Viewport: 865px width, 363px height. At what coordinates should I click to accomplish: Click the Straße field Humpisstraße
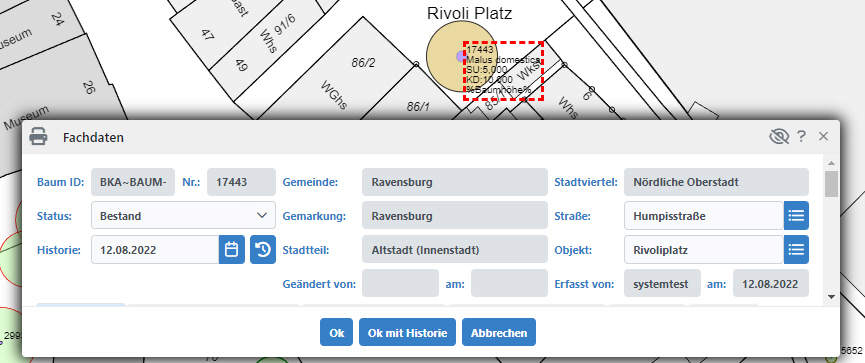pos(704,216)
